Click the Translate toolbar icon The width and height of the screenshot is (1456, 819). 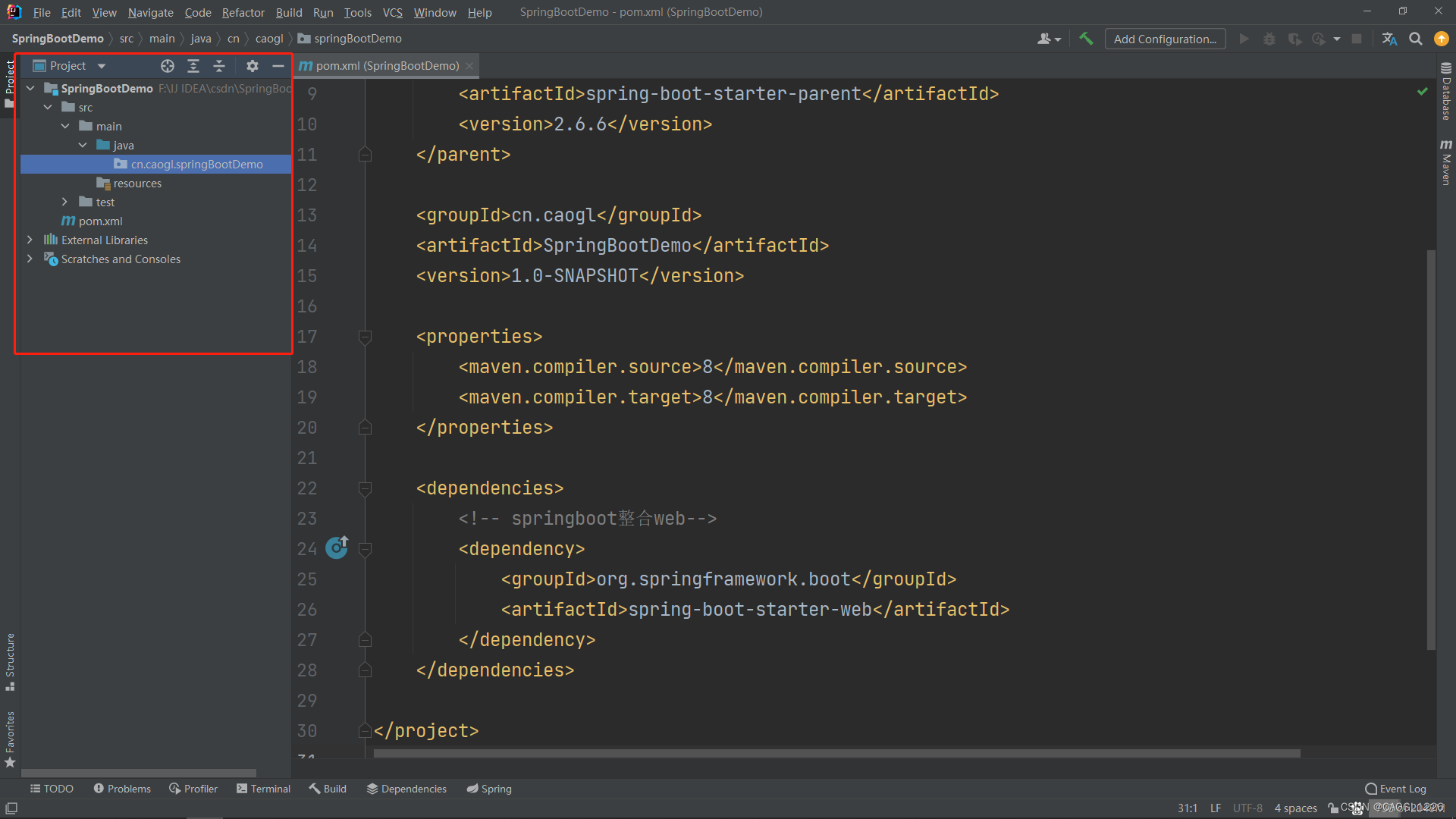click(1389, 39)
